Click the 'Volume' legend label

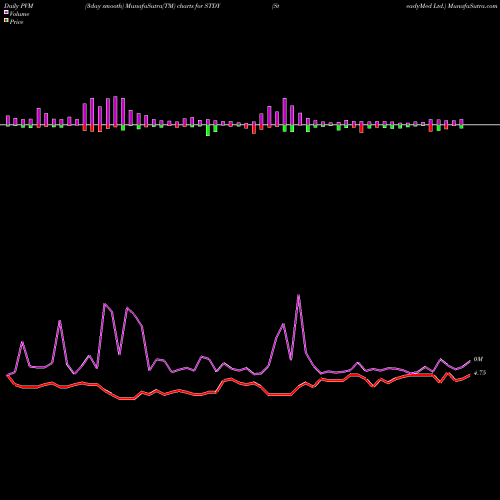point(19,14)
